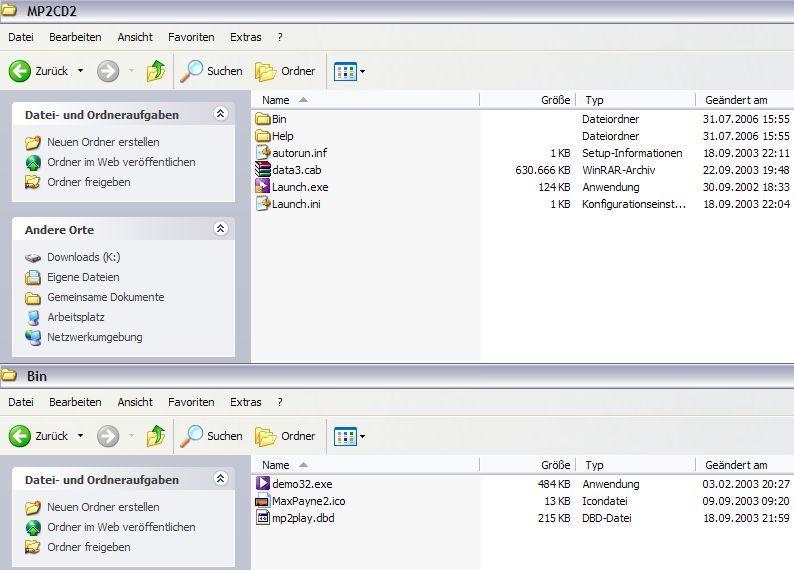Click Ordner im Web veröffentlichen in MP2CD2 window
The width and height of the screenshot is (794, 570).
(x=110, y=162)
